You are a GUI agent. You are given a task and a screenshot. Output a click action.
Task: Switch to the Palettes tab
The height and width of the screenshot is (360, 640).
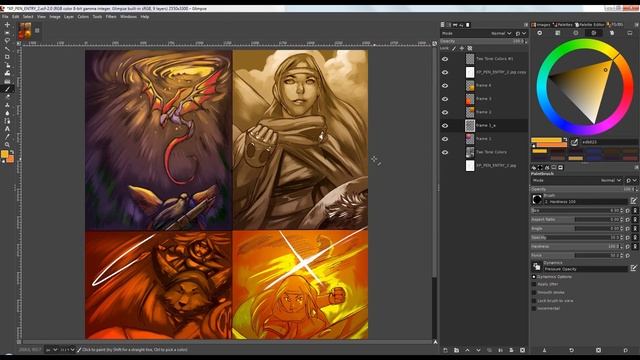click(x=563, y=25)
